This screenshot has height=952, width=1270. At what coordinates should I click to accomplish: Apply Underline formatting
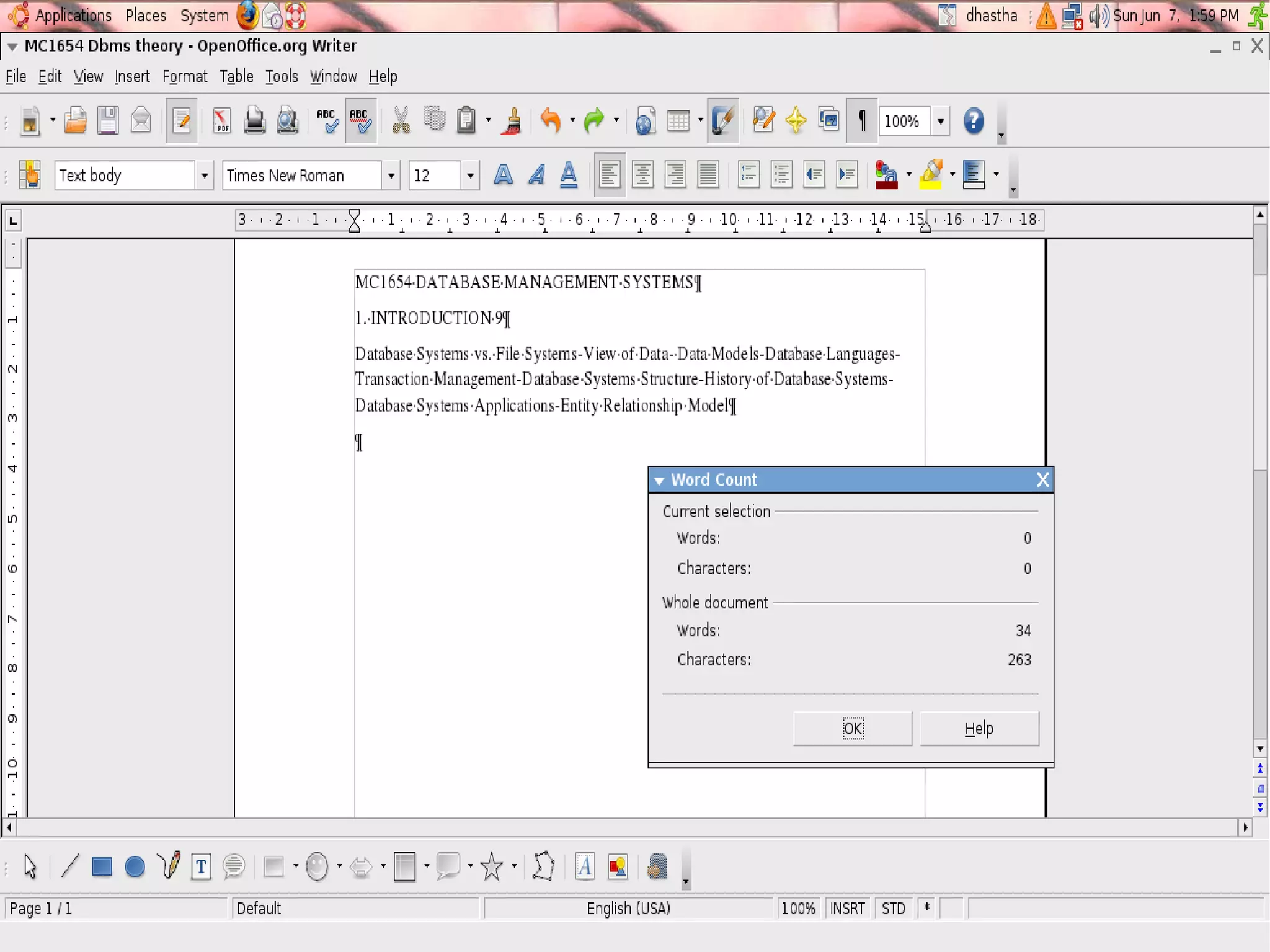pos(569,175)
